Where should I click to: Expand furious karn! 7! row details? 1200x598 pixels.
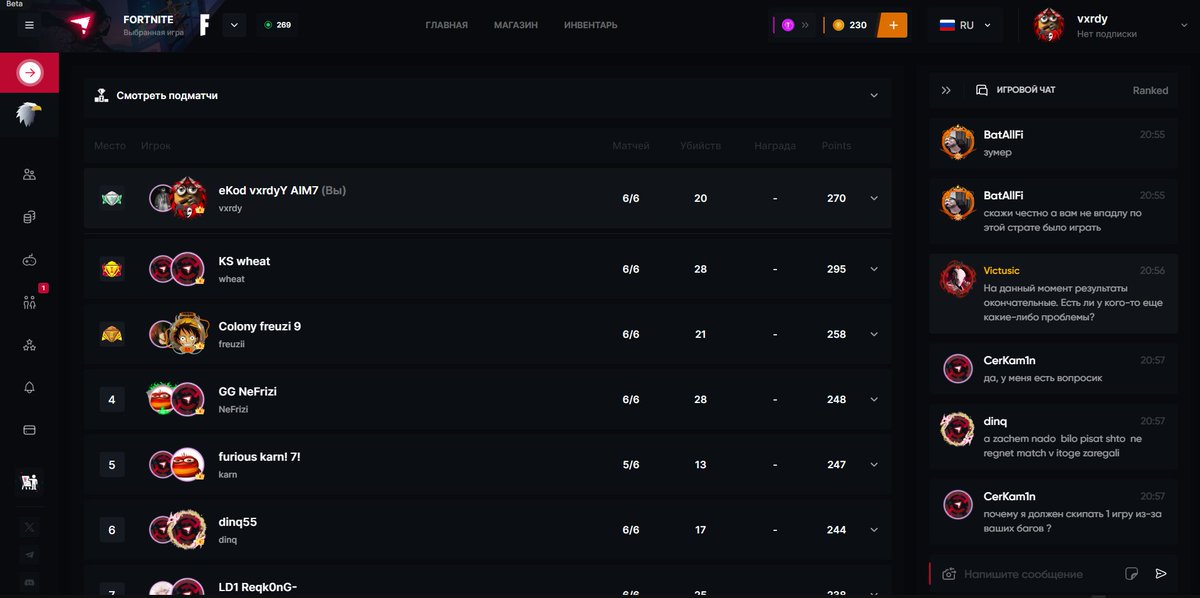pos(874,464)
